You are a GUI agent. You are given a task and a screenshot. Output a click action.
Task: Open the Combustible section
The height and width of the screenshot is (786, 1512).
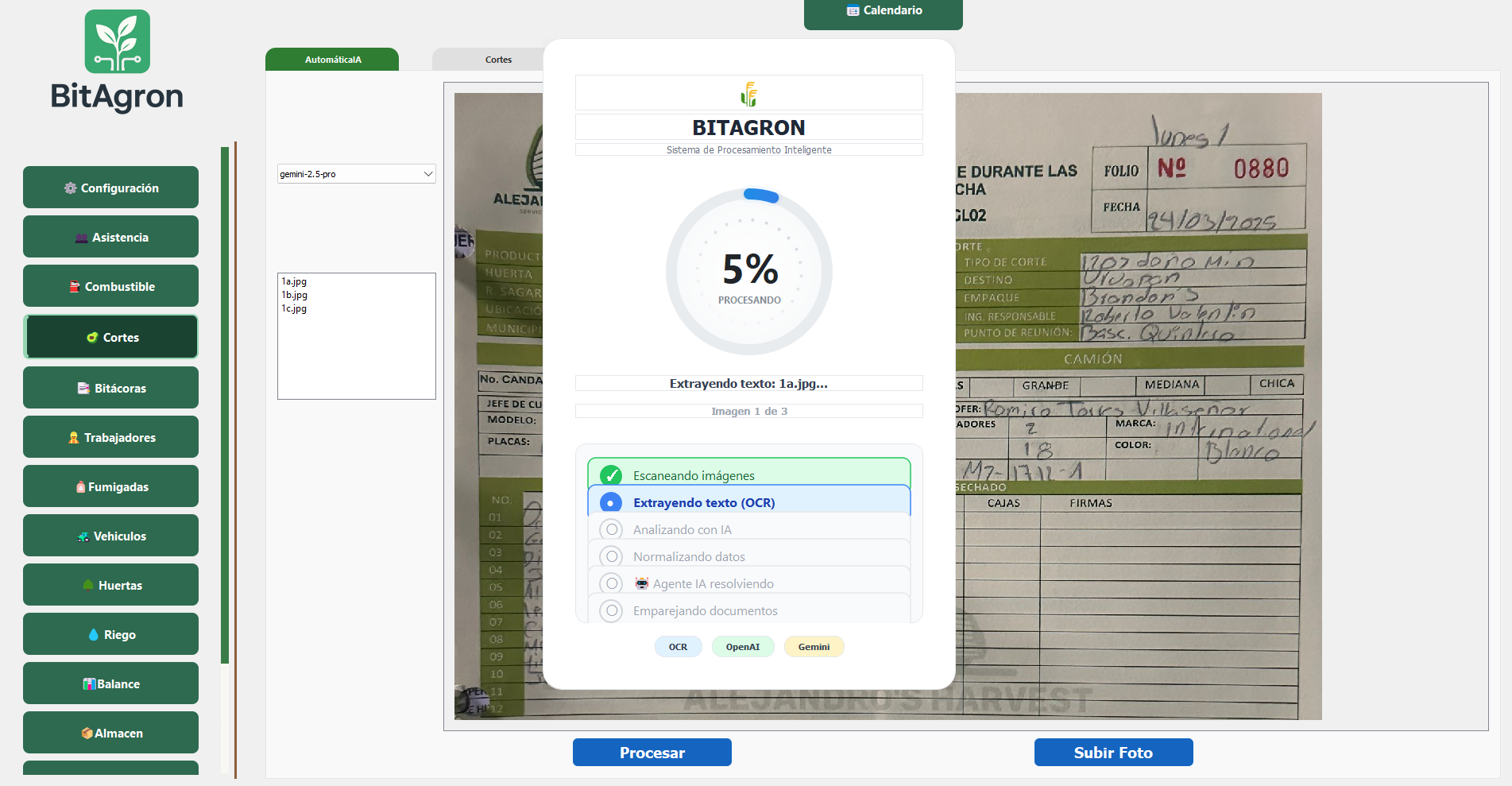(x=111, y=286)
